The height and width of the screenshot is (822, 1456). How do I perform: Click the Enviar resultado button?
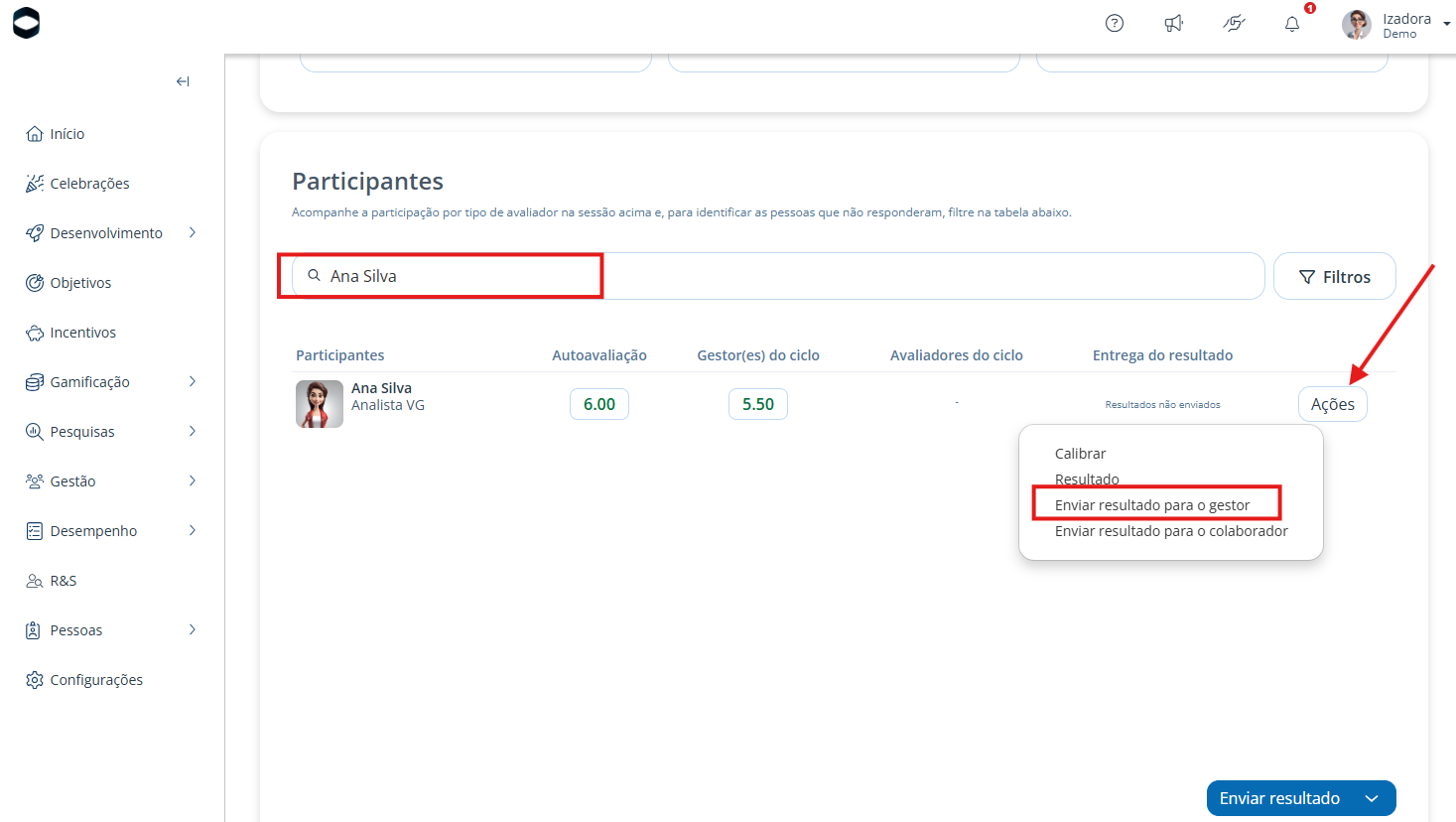[x=1279, y=798]
